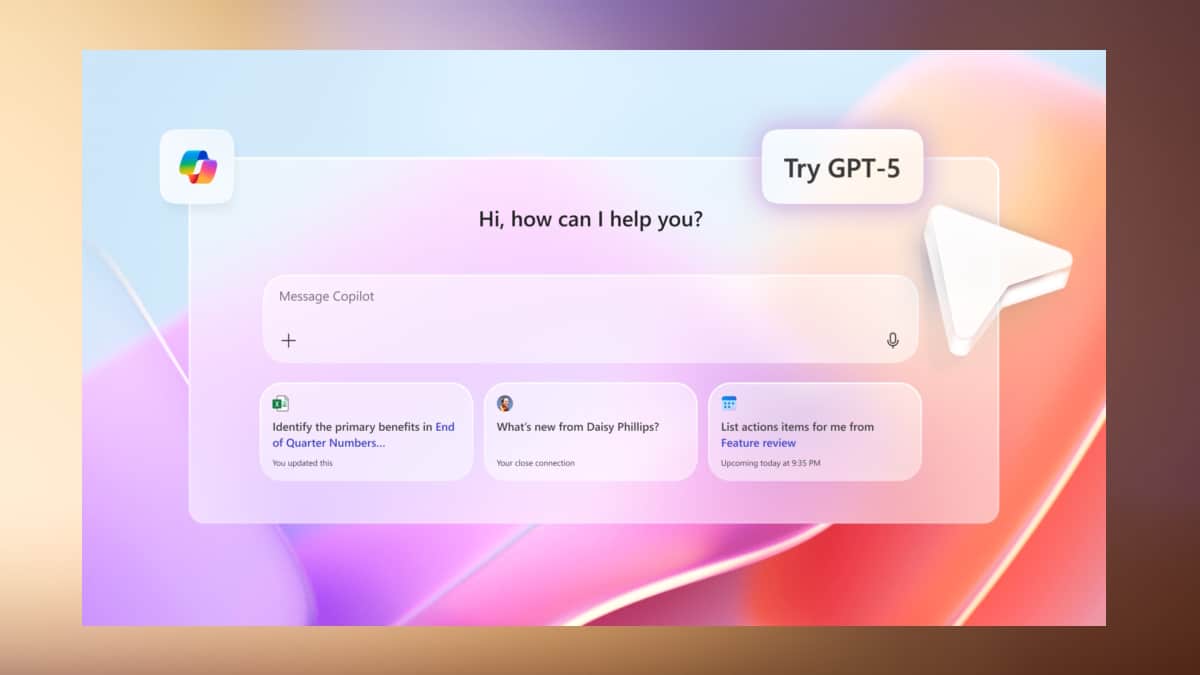The width and height of the screenshot is (1200, 675).
Task: Click Daisy Phillips's profile avatar
Action: tap(504, 403)
